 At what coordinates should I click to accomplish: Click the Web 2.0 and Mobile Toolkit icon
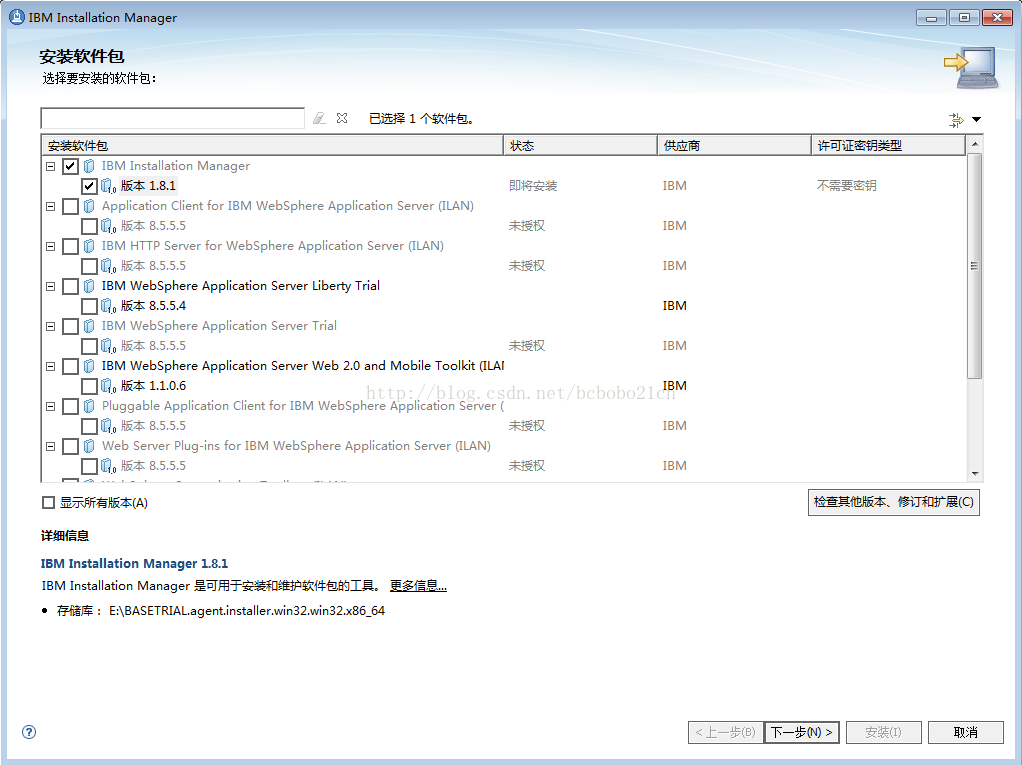pos(89,366)
